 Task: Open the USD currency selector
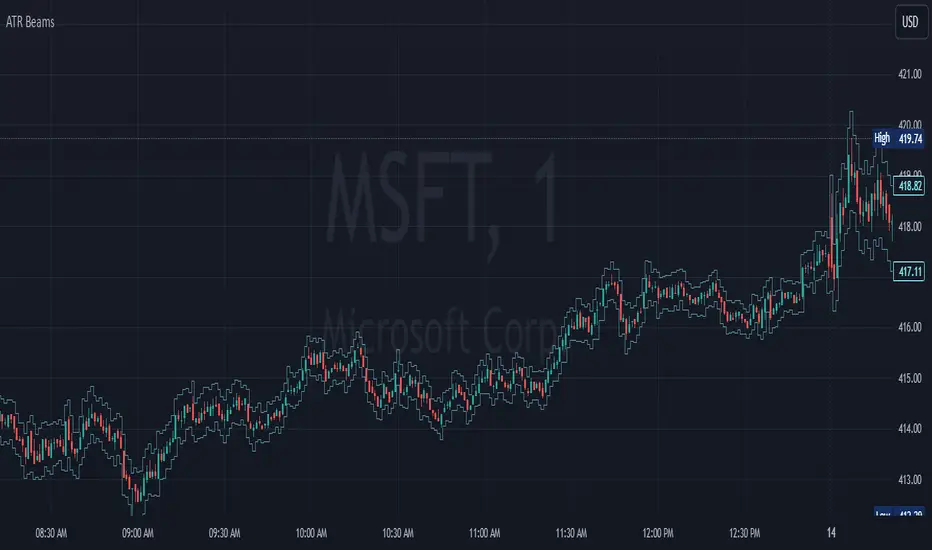point(909,22)
